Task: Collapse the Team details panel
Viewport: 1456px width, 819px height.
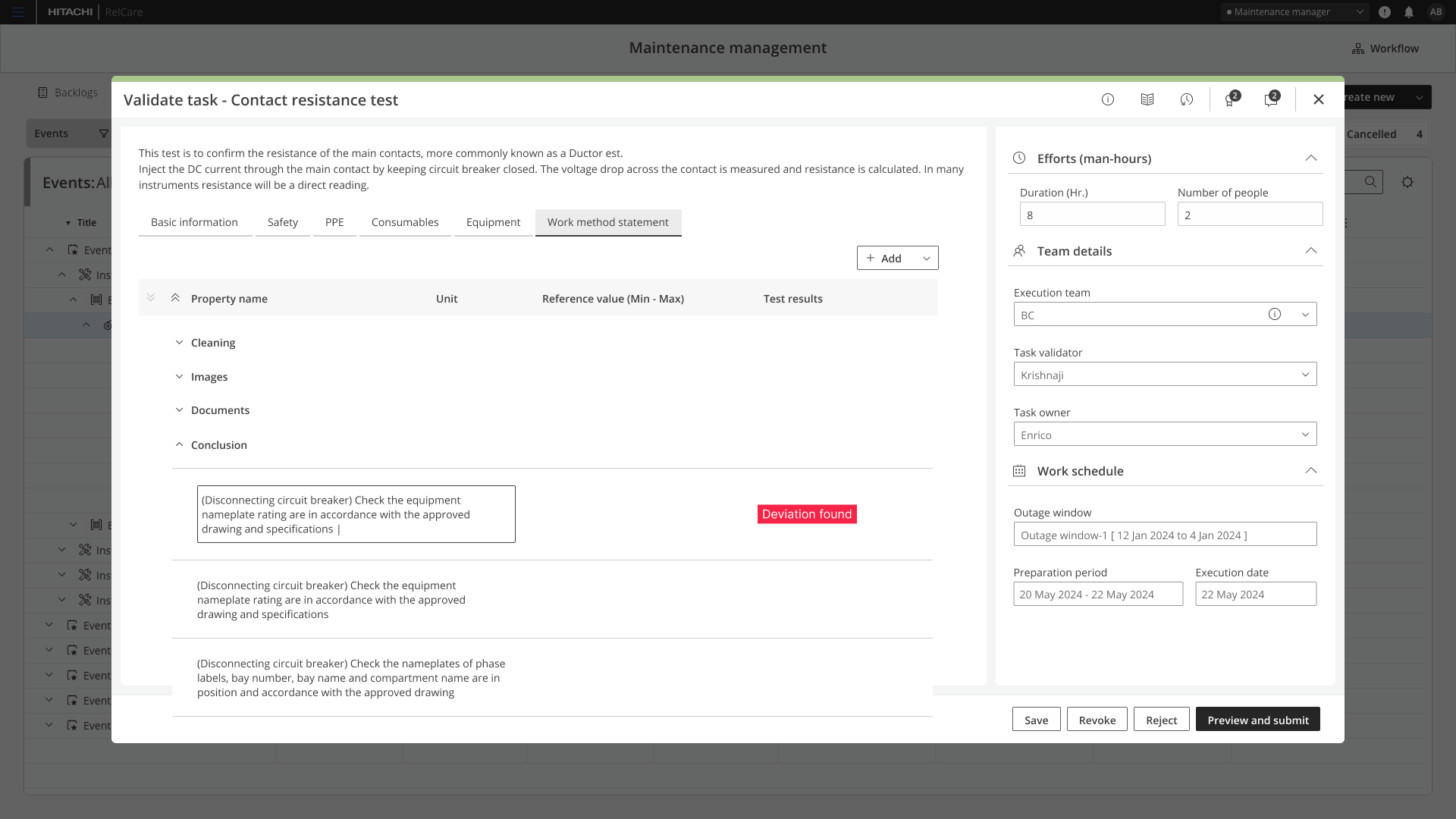Action: (x=1311, y=250)
